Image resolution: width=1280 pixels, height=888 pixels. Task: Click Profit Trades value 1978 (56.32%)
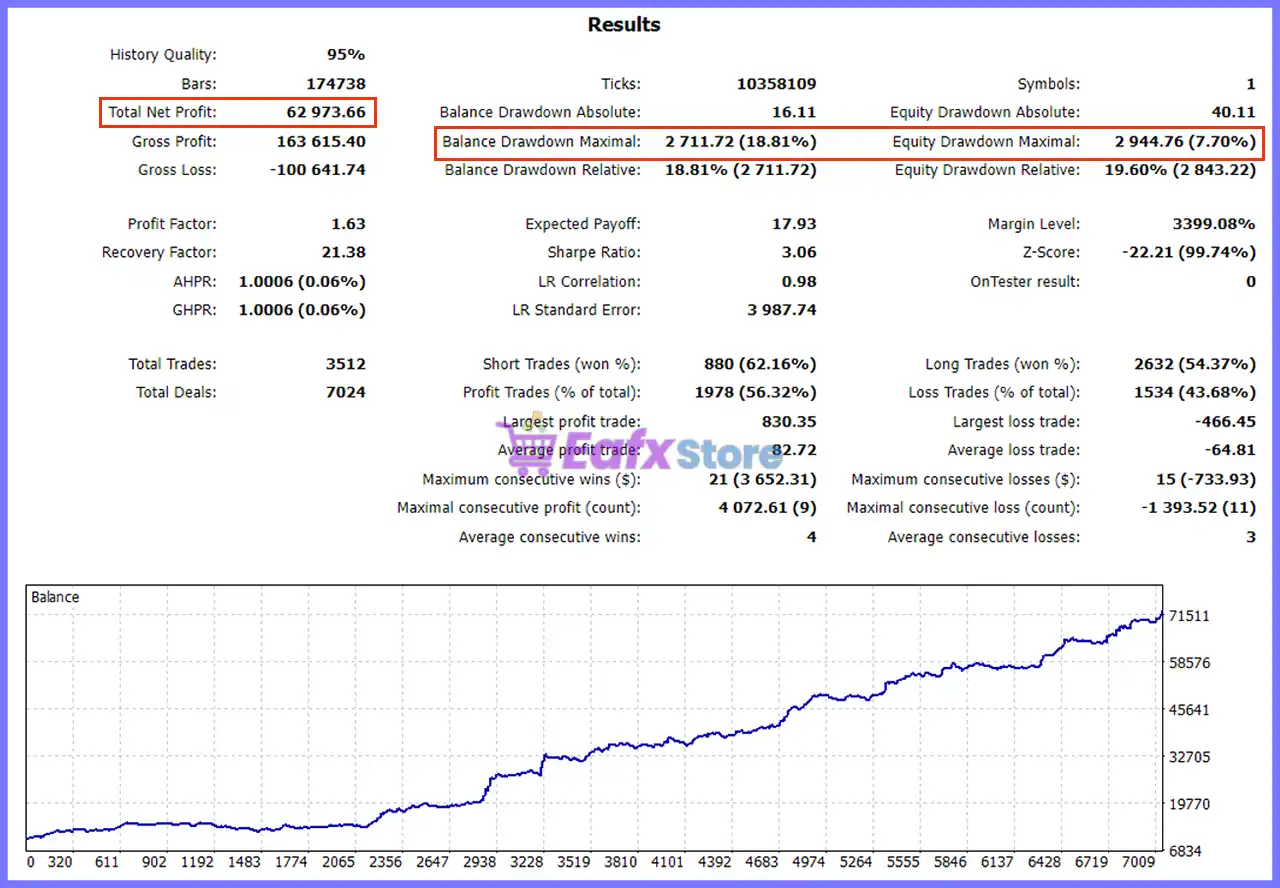coord(756,392)
